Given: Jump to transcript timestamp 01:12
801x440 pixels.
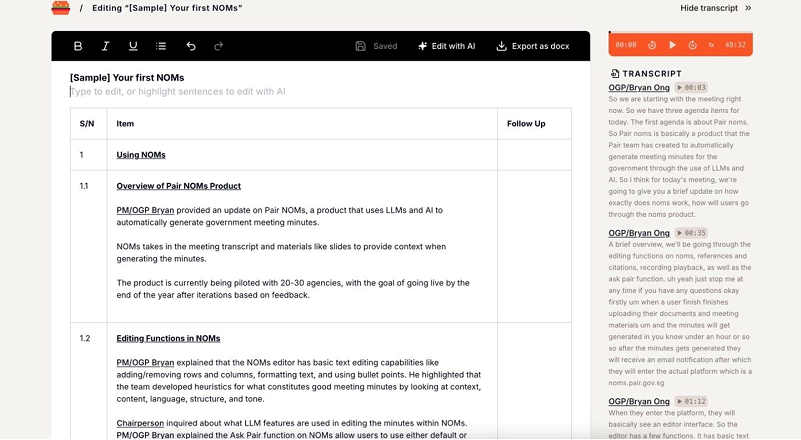Looking at the screenshot, I should point(691,402).
